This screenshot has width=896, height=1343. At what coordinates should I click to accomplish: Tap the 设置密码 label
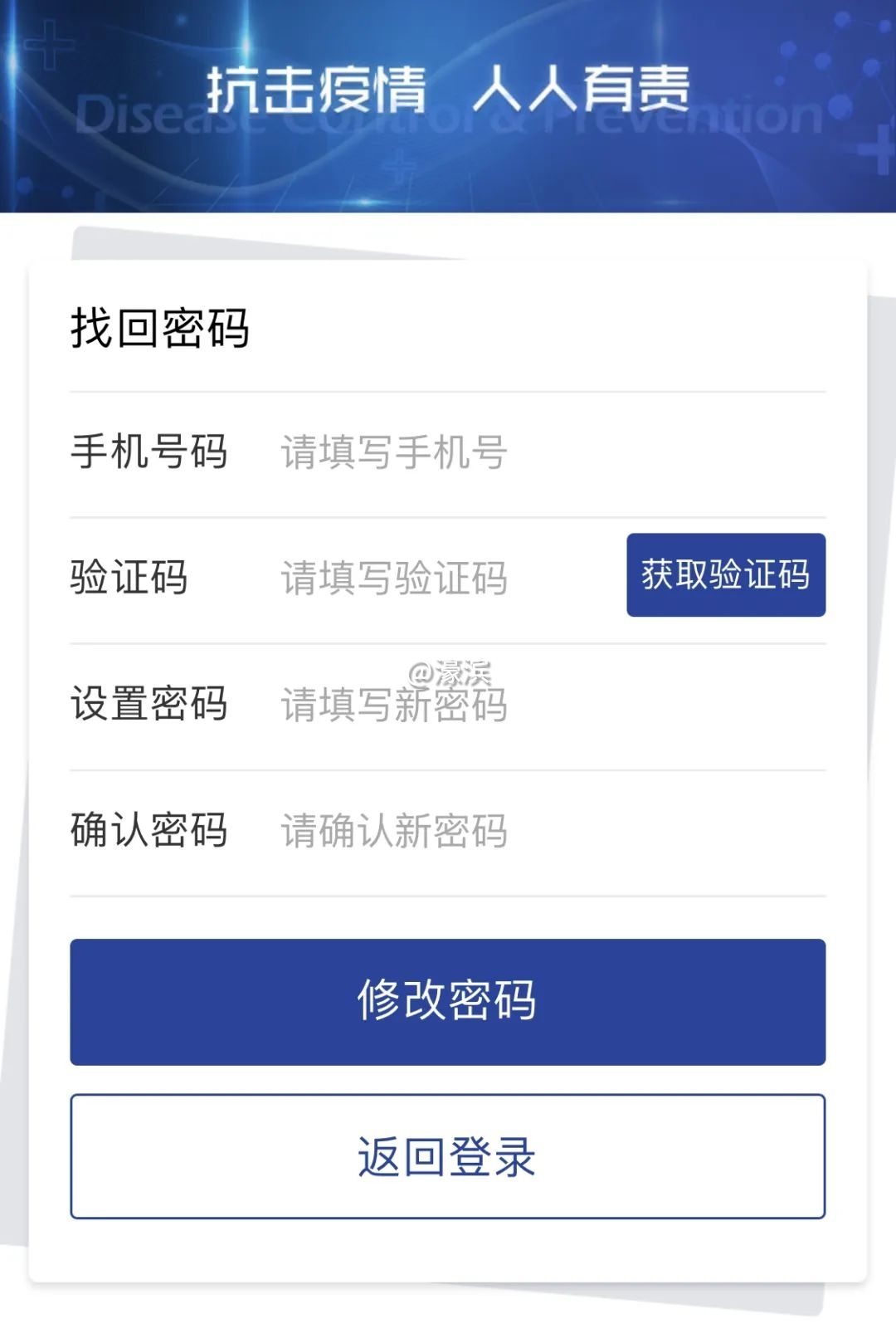pyautogui.click(x=149, y=705)
